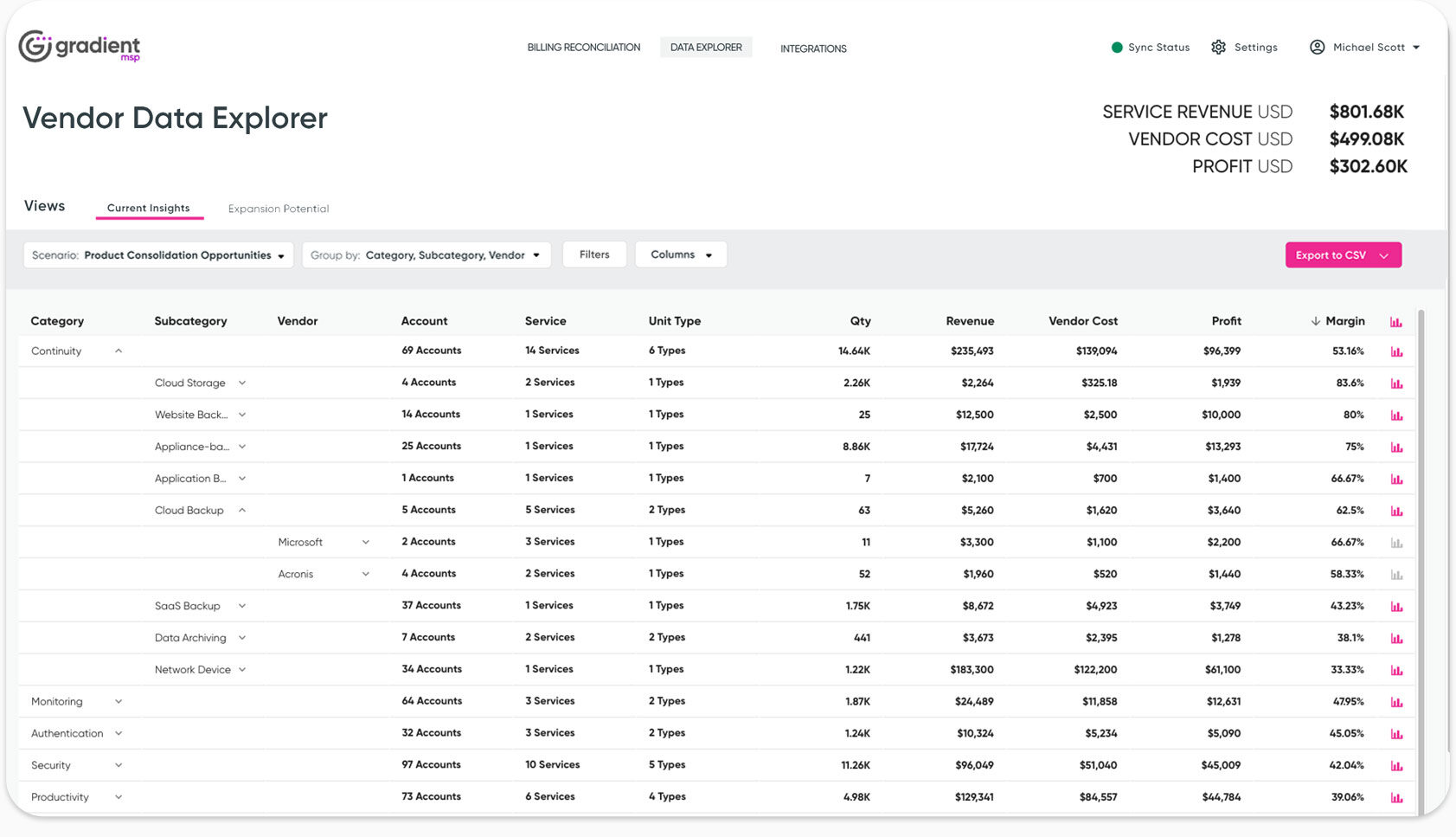Open the Group by dropdown
This screenshot has height=837, width=1456.
point(426,255)
